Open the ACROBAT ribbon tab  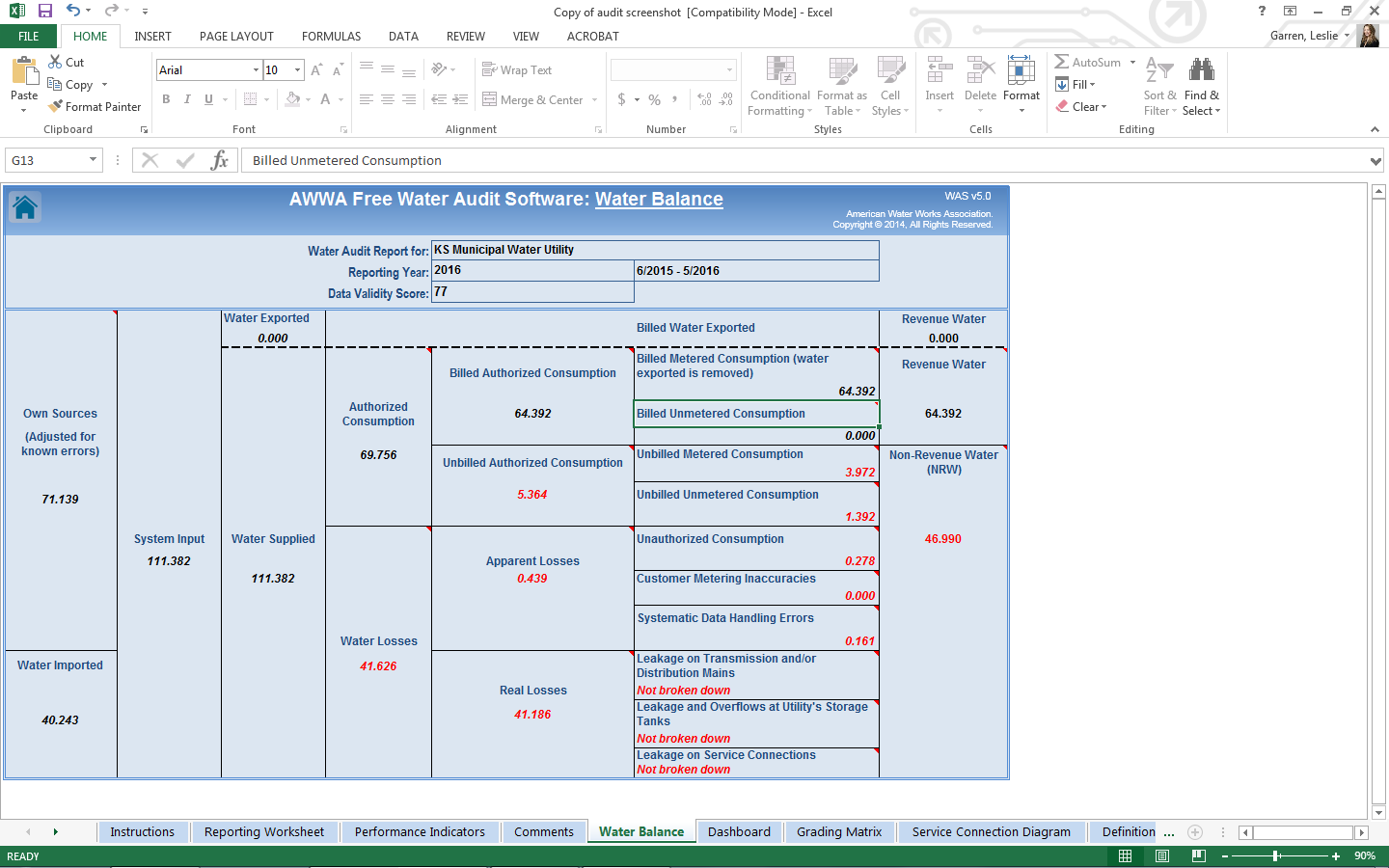[x=592, y=36]
